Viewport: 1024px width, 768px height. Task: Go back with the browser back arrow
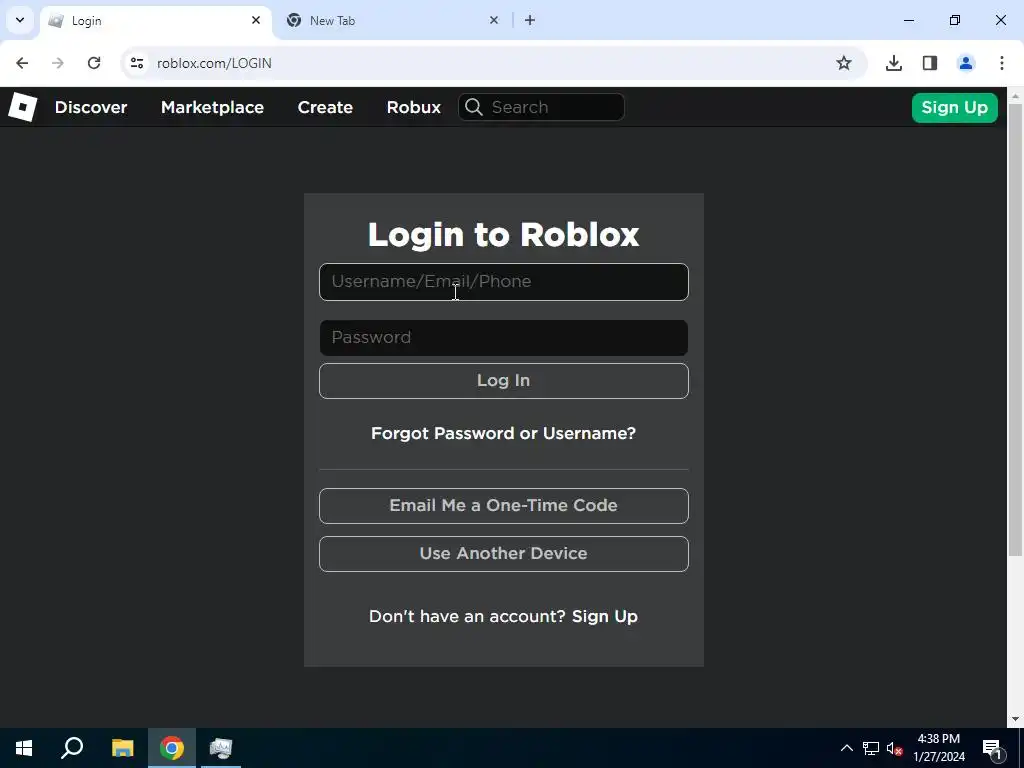(x=22, y=63)
